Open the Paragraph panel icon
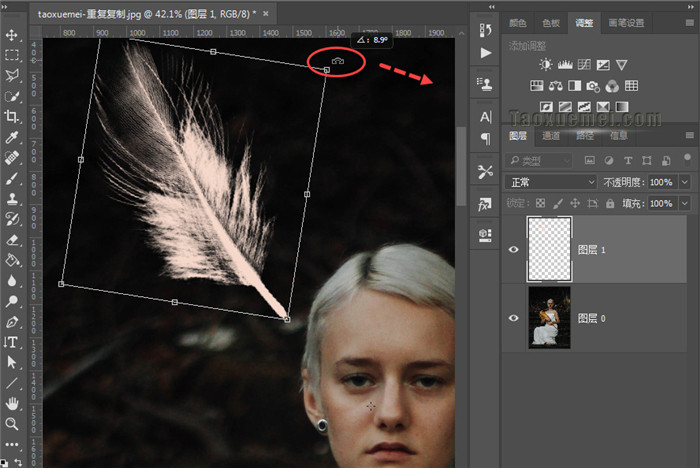 tap(485, 139)
